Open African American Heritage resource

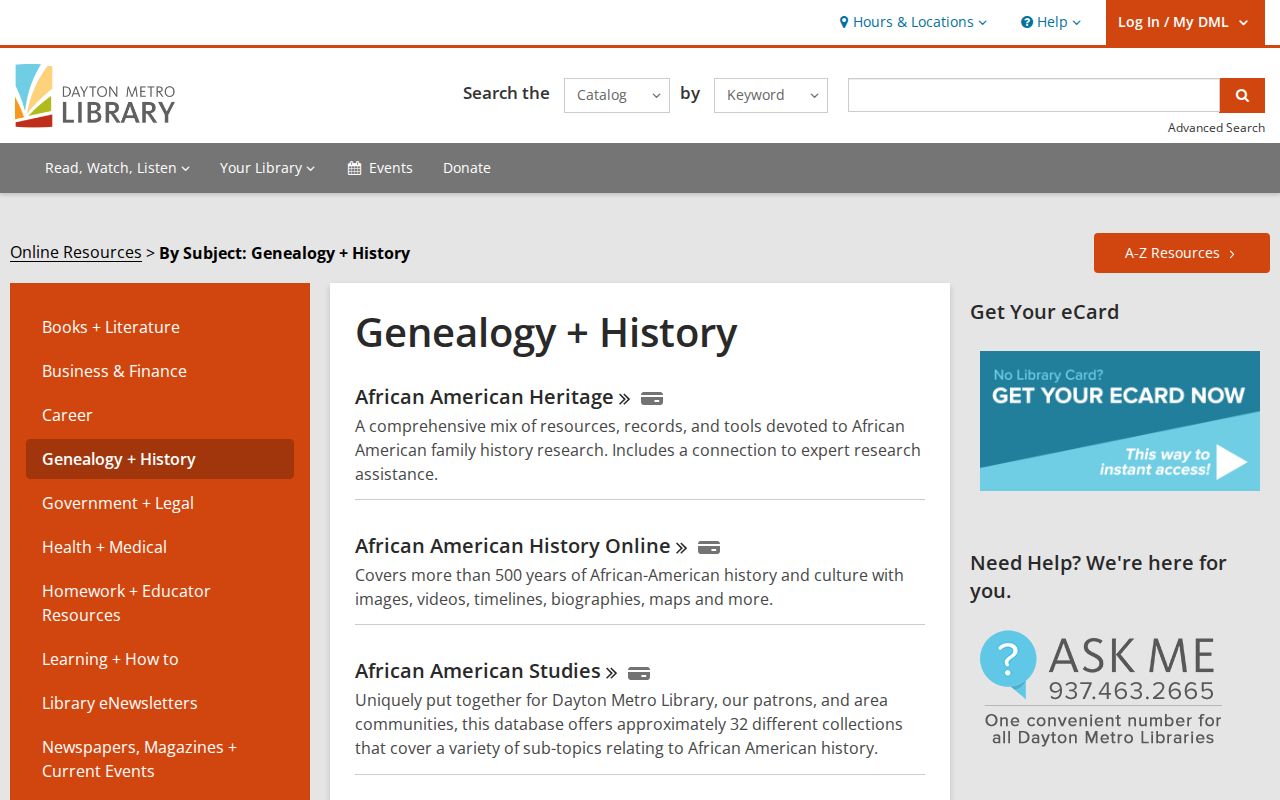[x=493, y=397]
